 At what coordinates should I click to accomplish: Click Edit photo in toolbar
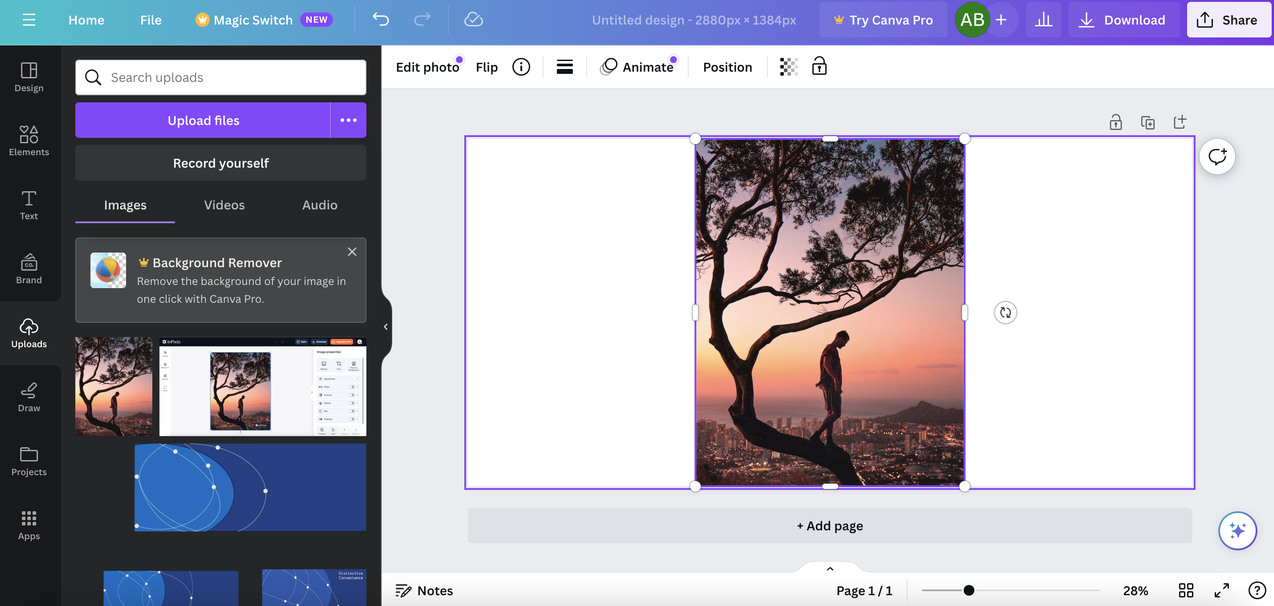point(427,67)
